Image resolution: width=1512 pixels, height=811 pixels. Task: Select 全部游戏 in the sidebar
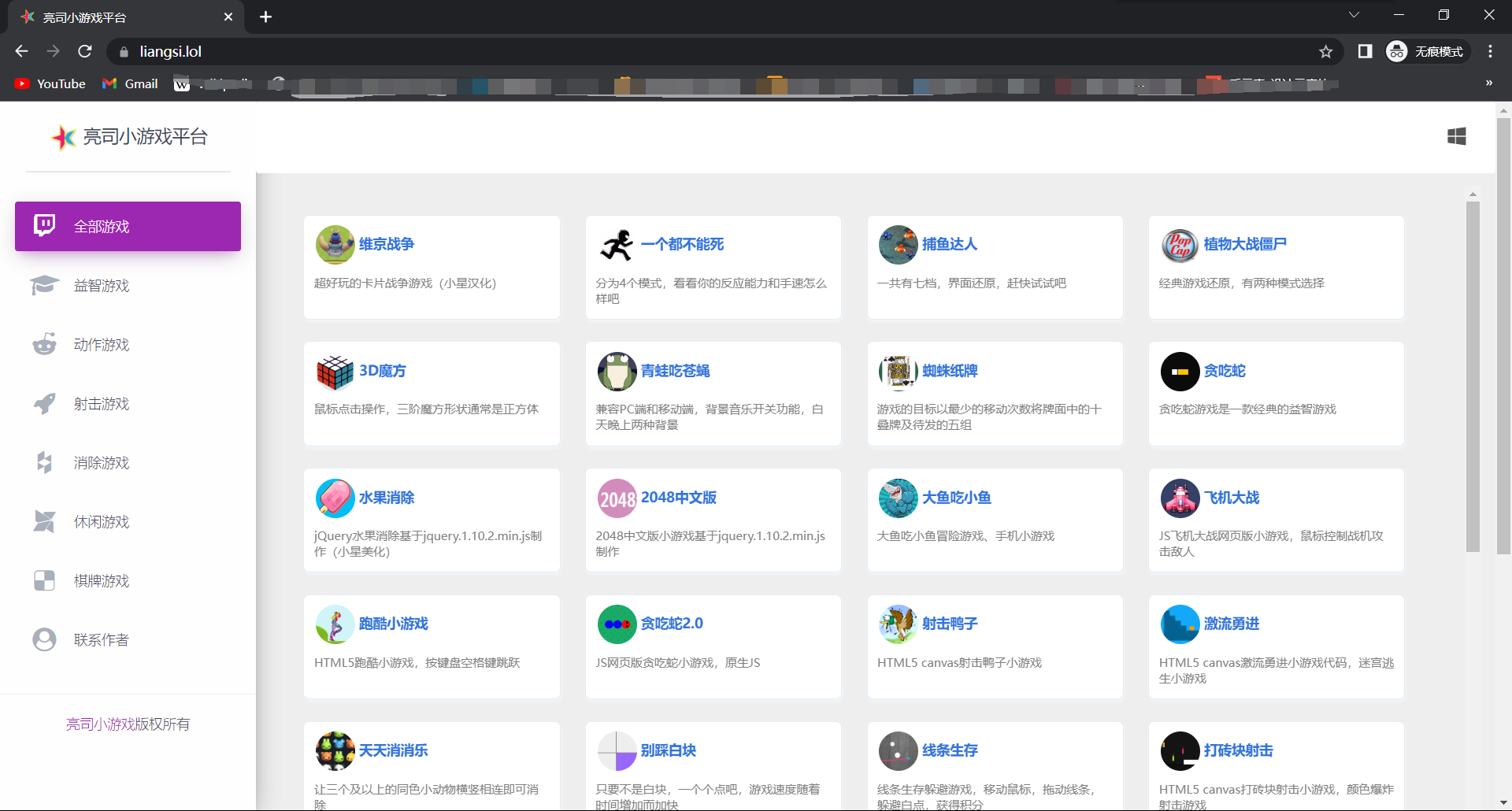click(x=128, y=227)
